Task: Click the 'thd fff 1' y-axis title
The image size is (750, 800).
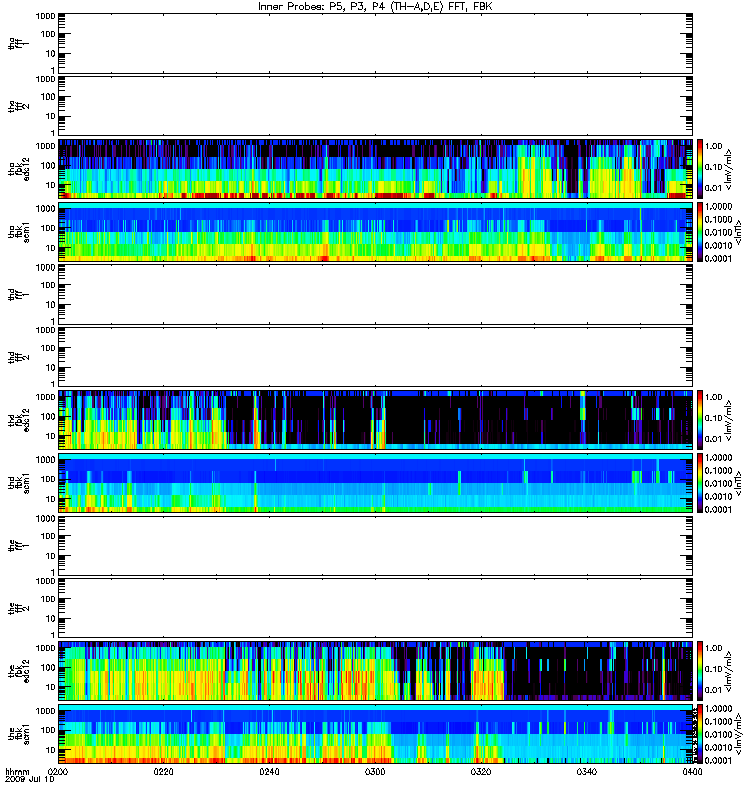Action: (19, 294)
